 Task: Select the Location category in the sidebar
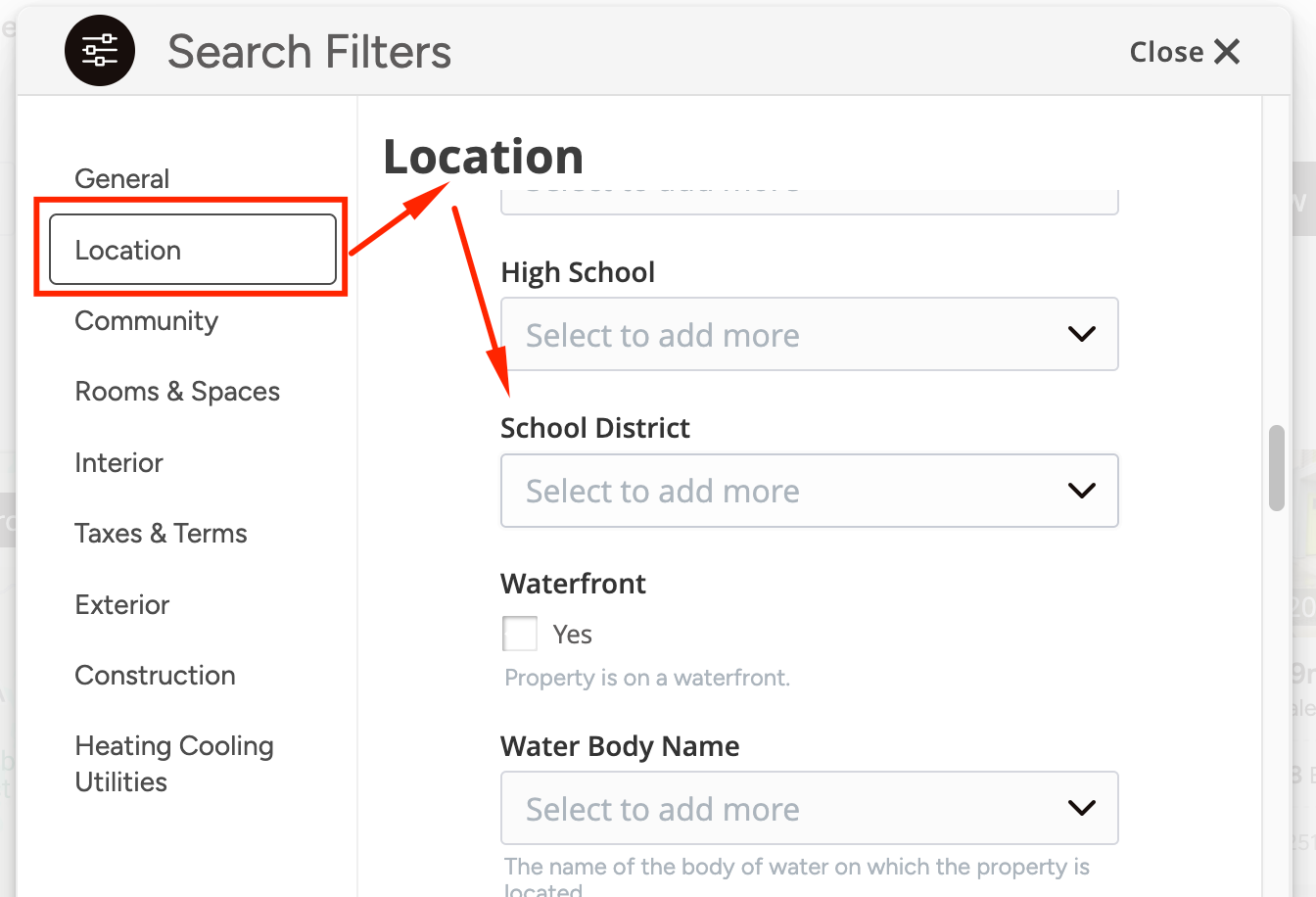tap(127, 250)
